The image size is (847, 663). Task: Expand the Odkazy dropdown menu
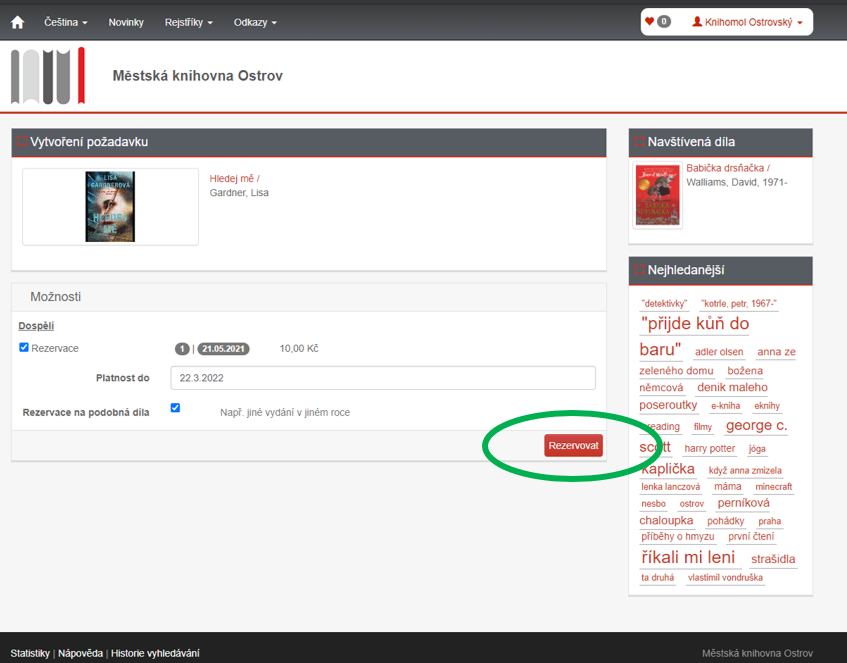coord(255,22)
